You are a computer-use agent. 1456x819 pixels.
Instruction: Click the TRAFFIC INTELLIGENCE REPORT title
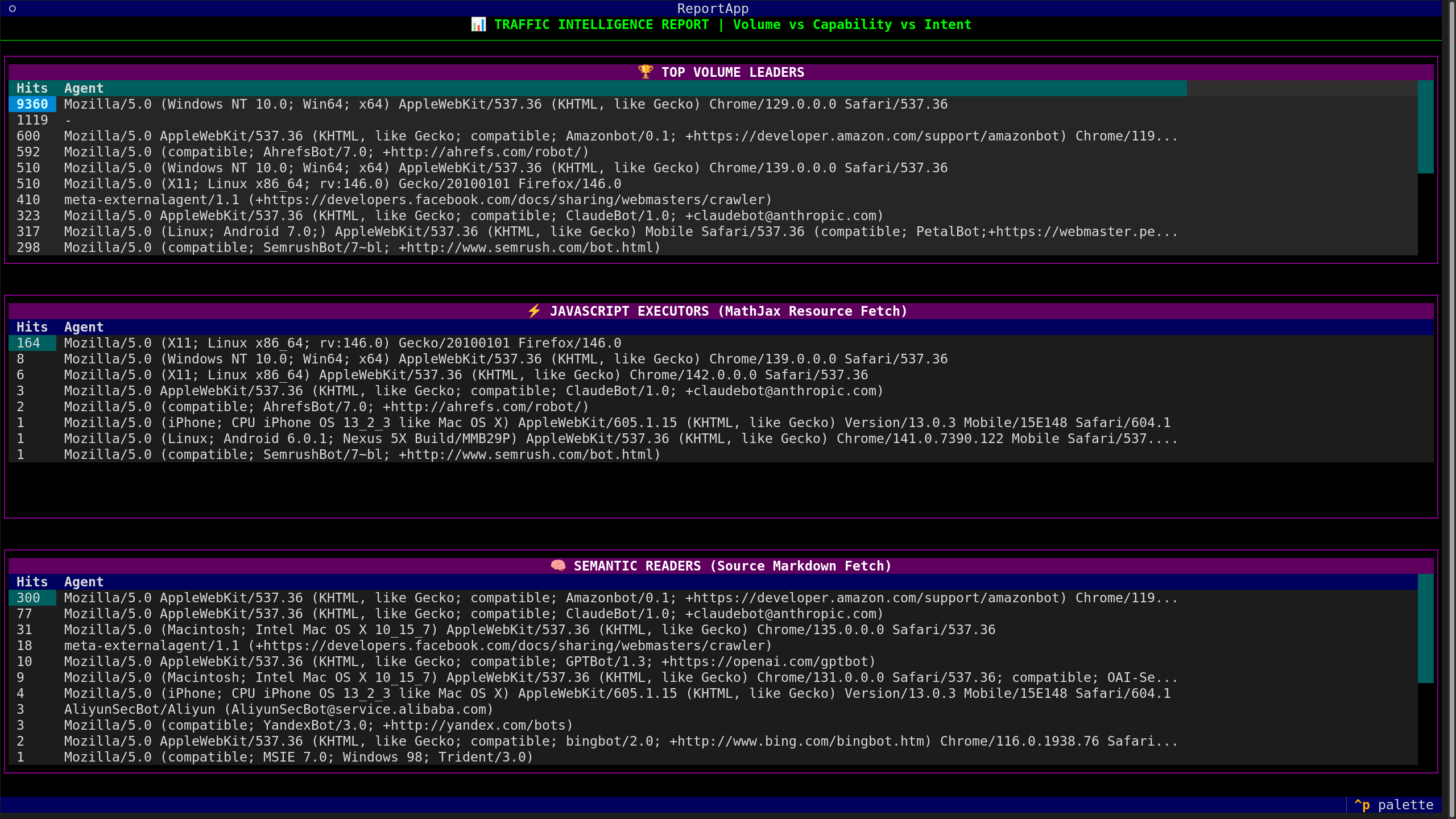(x=601, y=24)
